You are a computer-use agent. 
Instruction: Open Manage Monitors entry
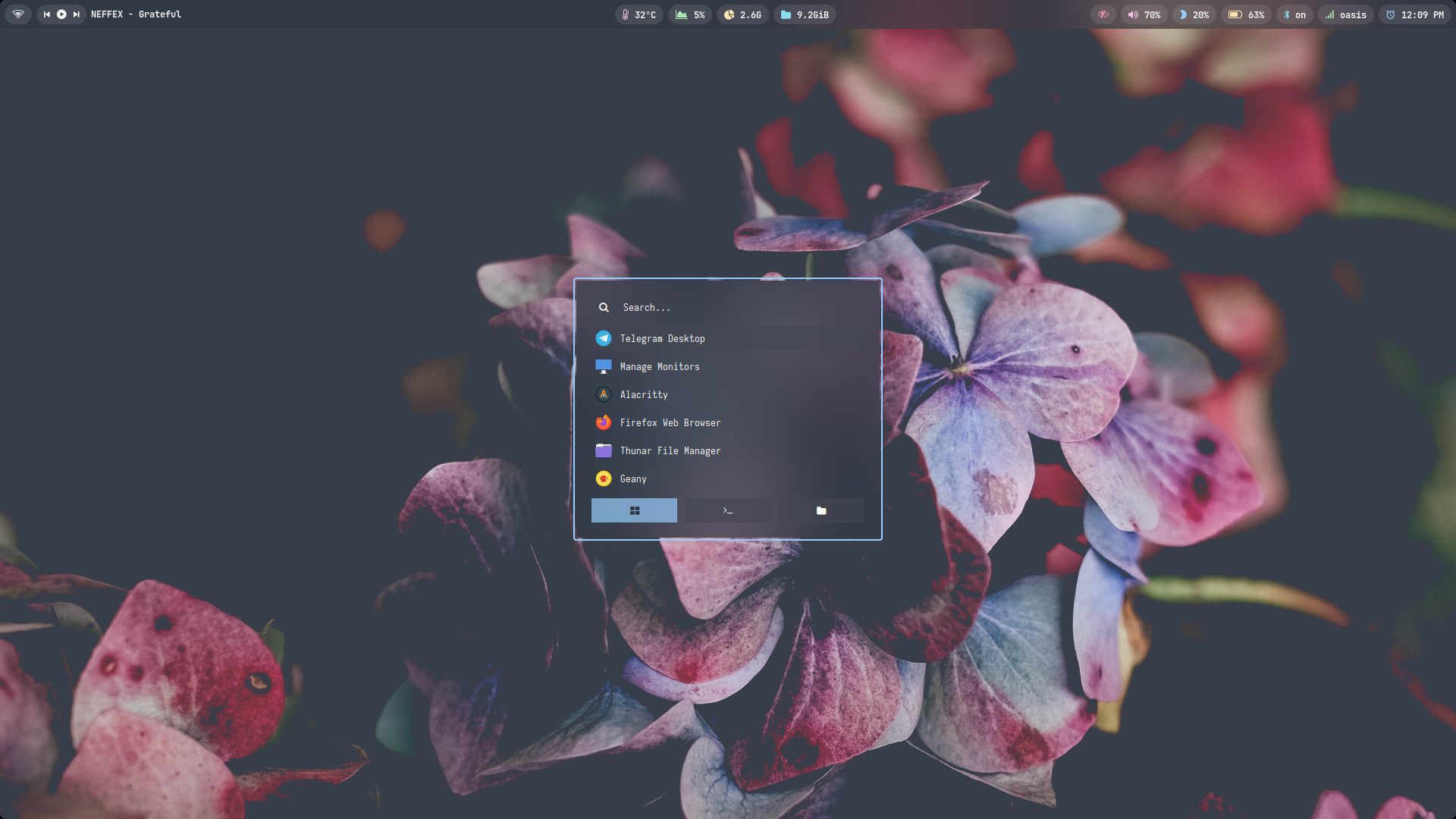coord(659,366)
